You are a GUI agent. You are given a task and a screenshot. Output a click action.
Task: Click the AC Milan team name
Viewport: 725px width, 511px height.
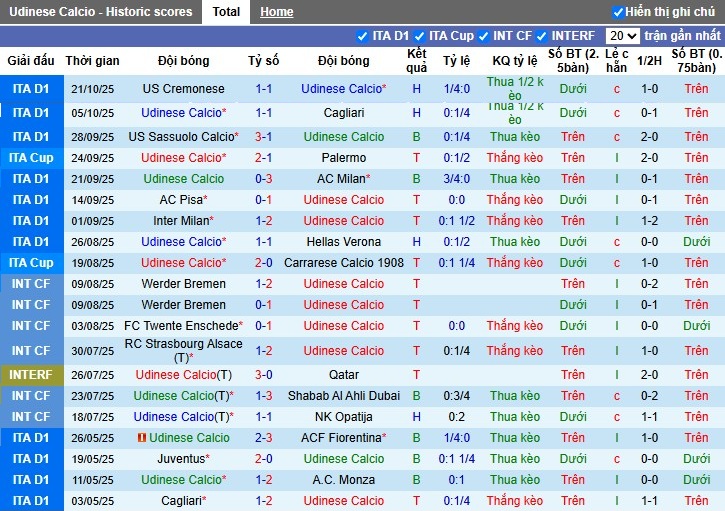(340, 179)
